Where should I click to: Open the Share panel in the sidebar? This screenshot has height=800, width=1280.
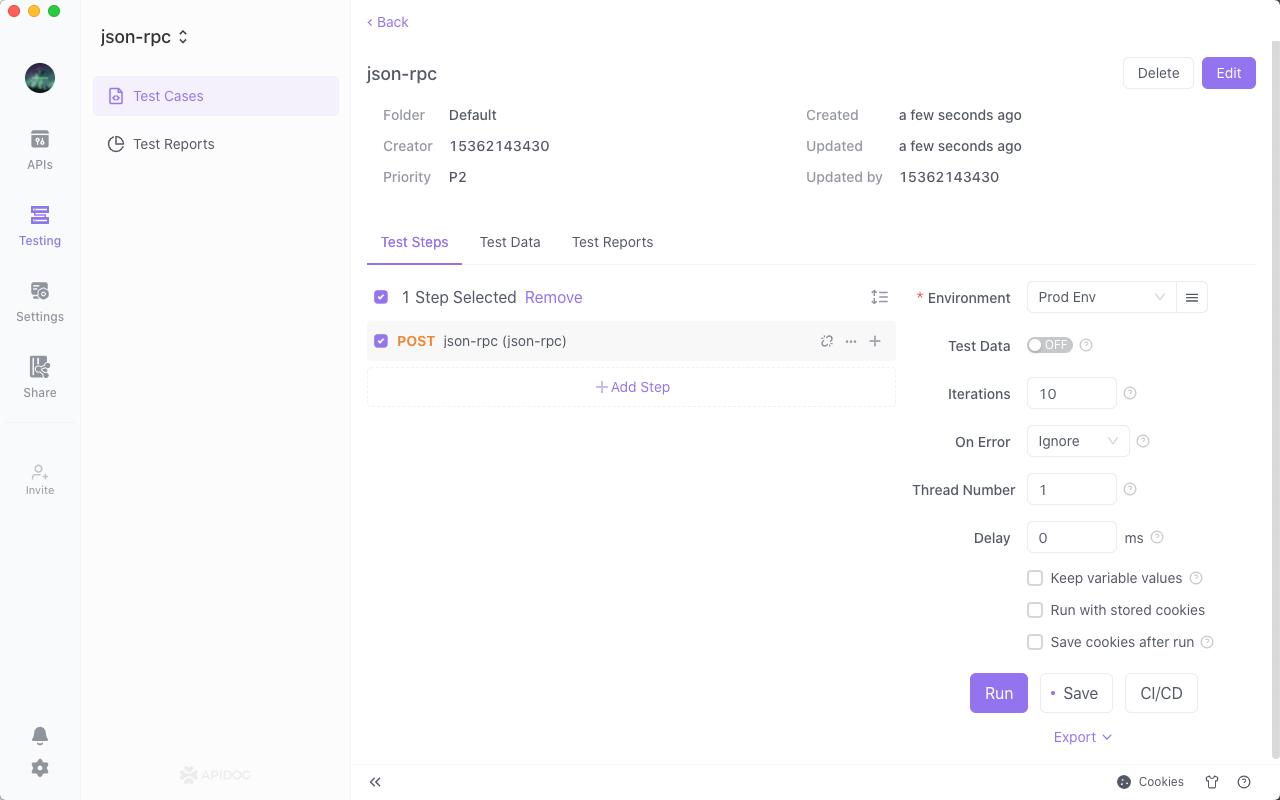point(39,377)
